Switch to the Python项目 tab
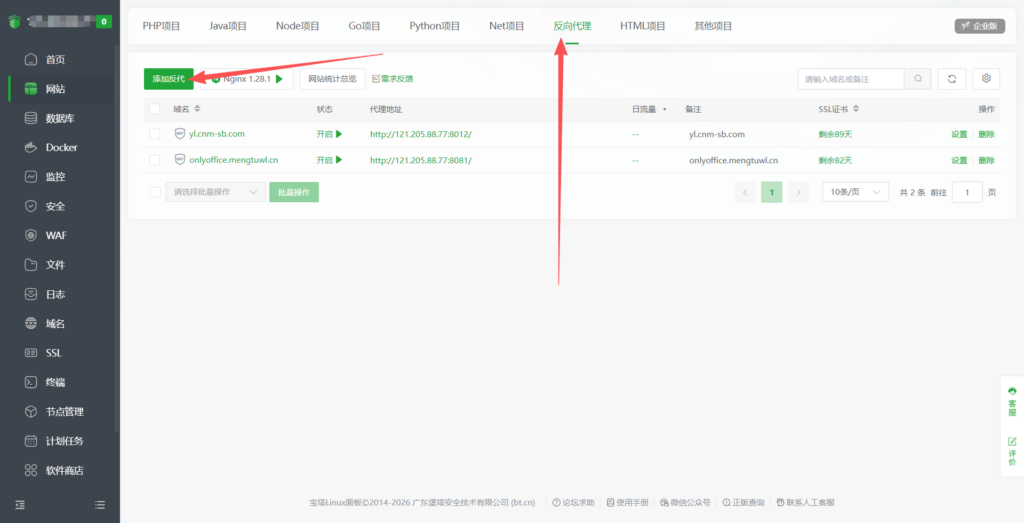Viewport: 1024px width, 523px height. [435, 26]
